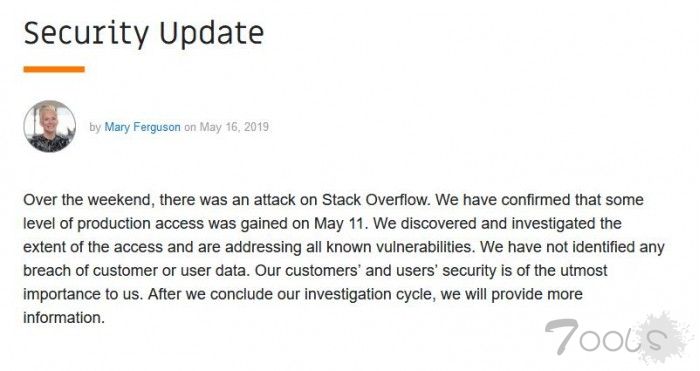Click the Security Update heading
The height and width of the screenshot is (371, 700).
tap(144, 33)
